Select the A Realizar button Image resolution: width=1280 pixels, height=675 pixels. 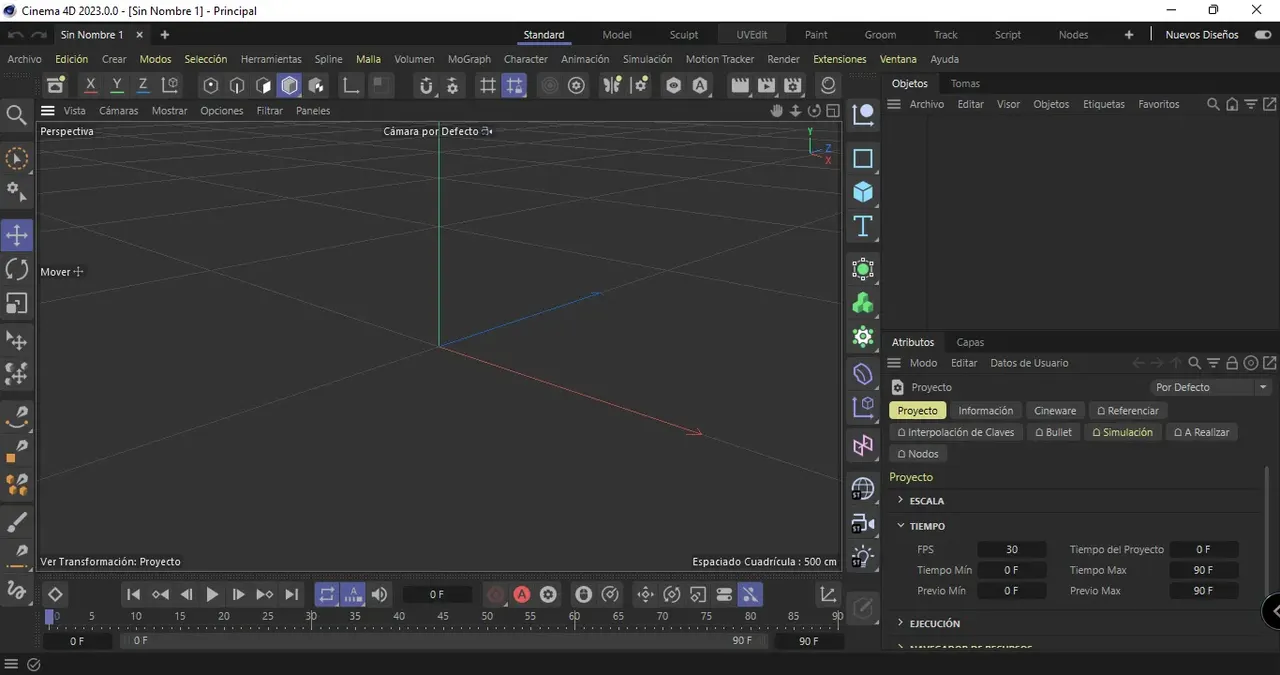tap(1201, 432)
